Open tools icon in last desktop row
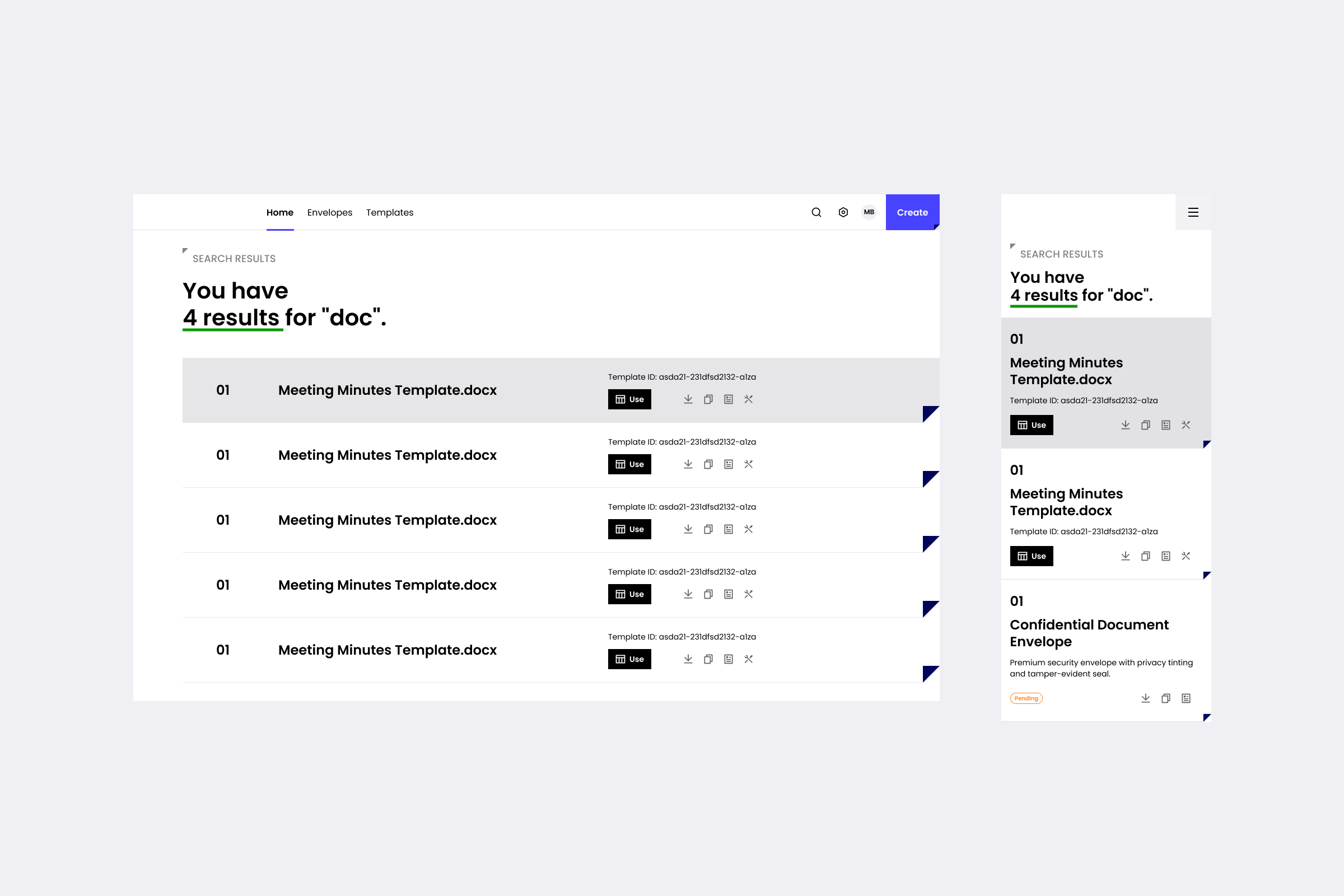1344x896 pixels. tap(749, 660)
